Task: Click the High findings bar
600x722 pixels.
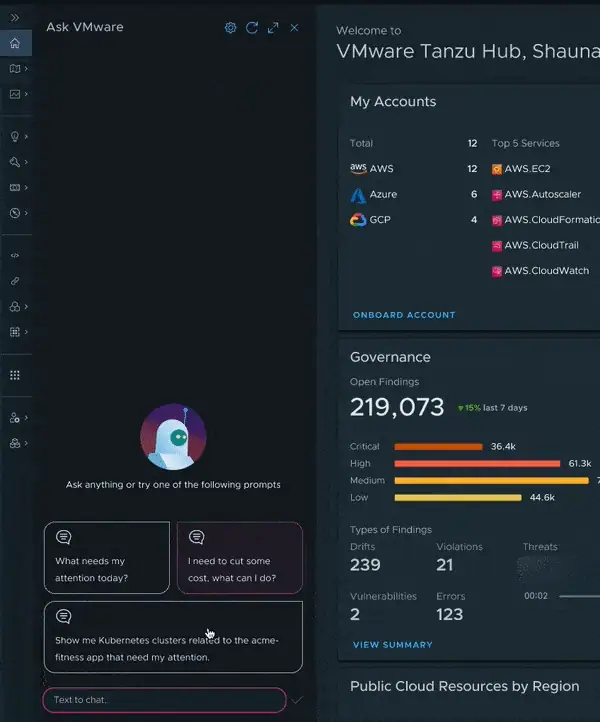Action: pyautogui.click(x=477, y=464)
